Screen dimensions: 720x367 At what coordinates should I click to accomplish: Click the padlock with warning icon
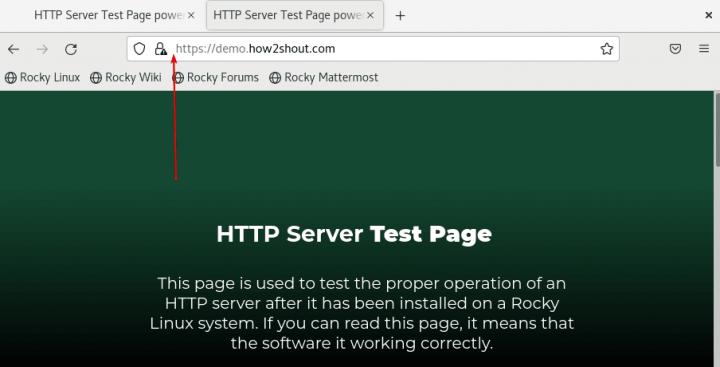160,49
